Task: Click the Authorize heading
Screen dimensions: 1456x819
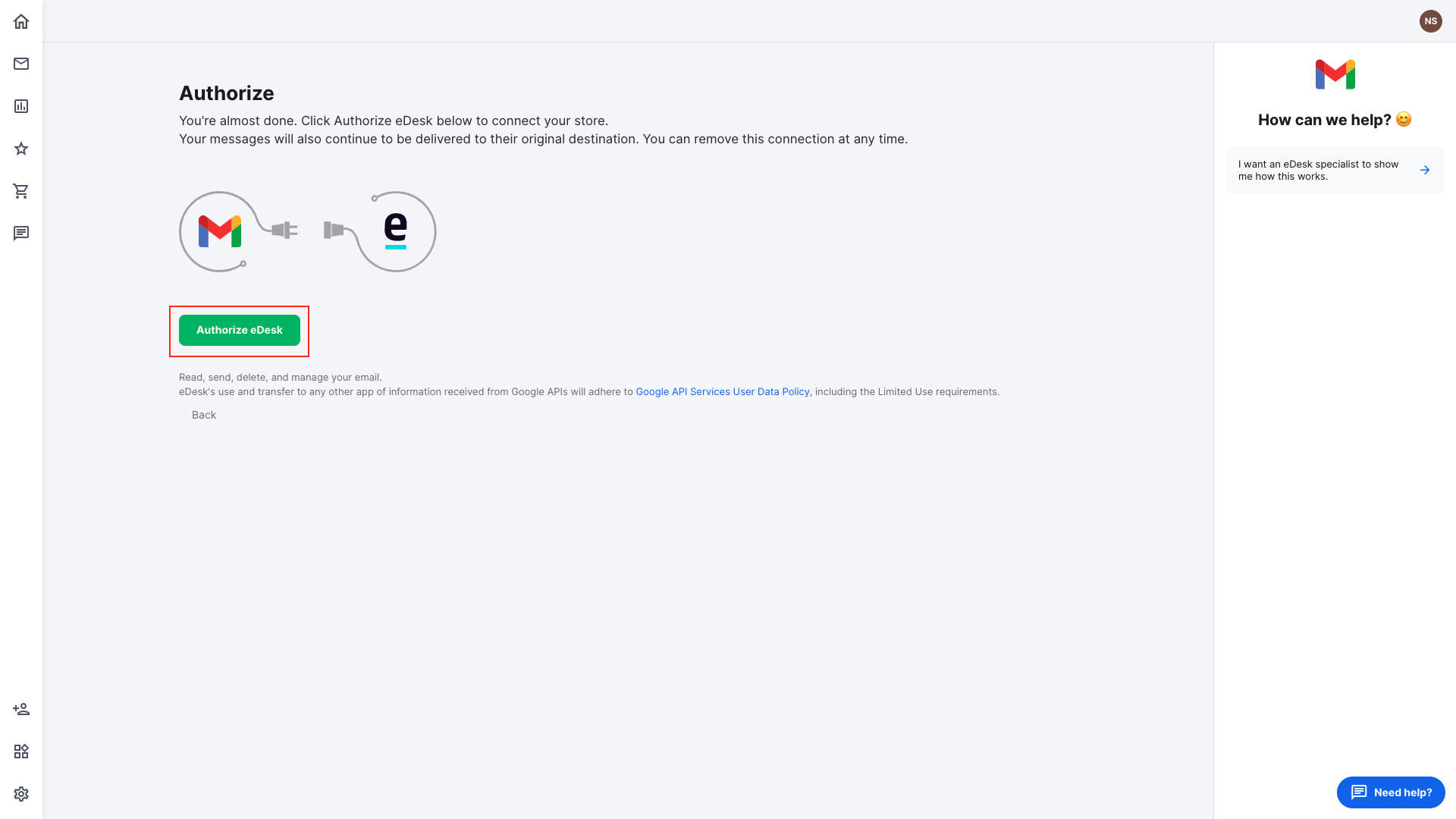Action: [227, 93]
